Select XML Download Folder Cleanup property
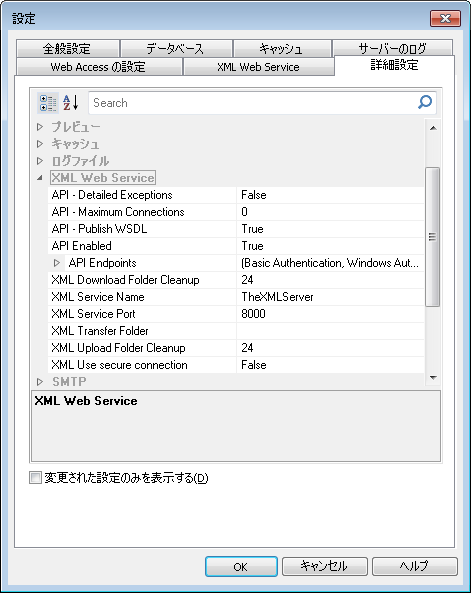The width and height of the screenshot is (471, 593). (142, 280)
